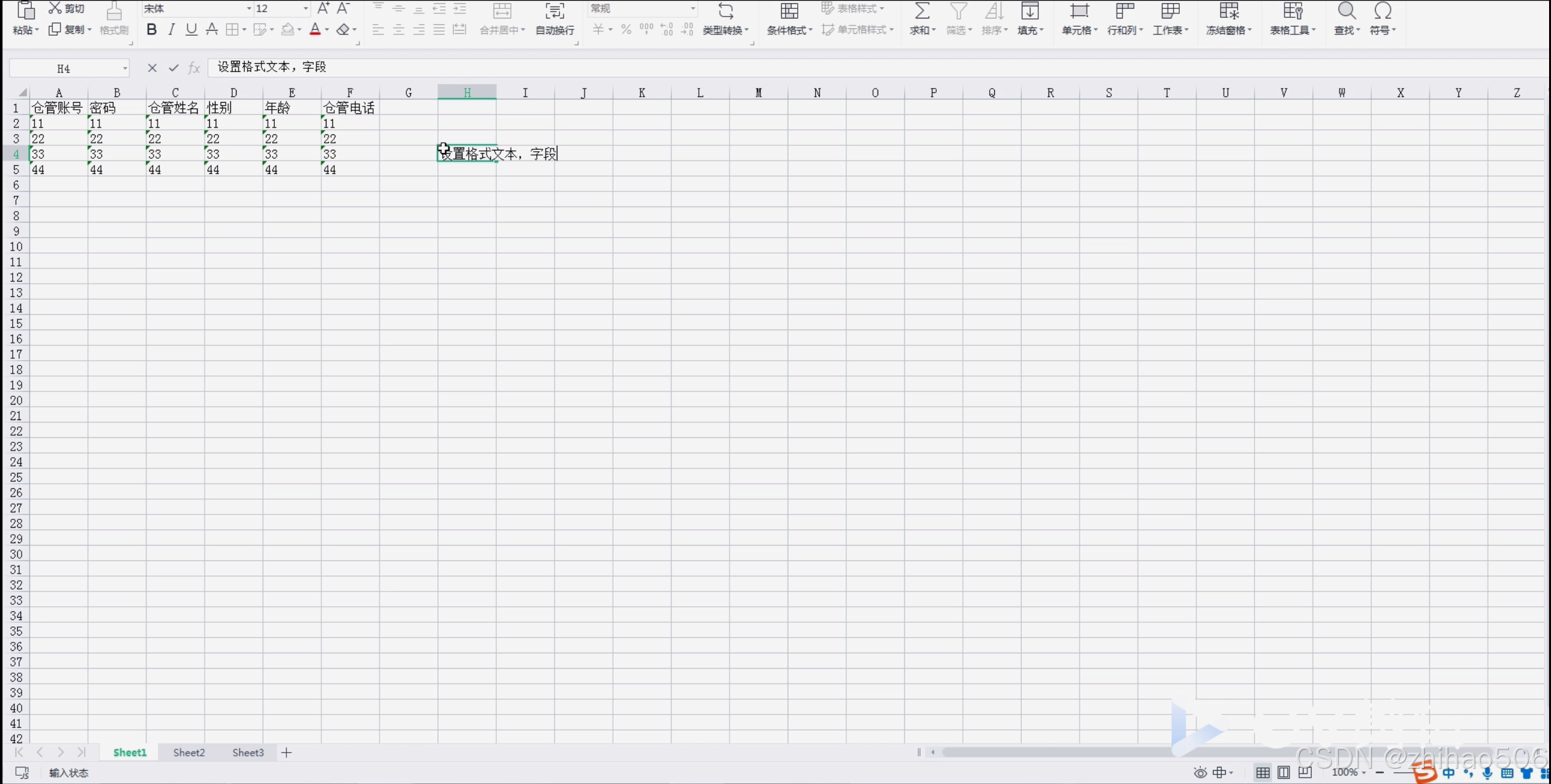Toggle eye protection mode in status bar

1200,773
